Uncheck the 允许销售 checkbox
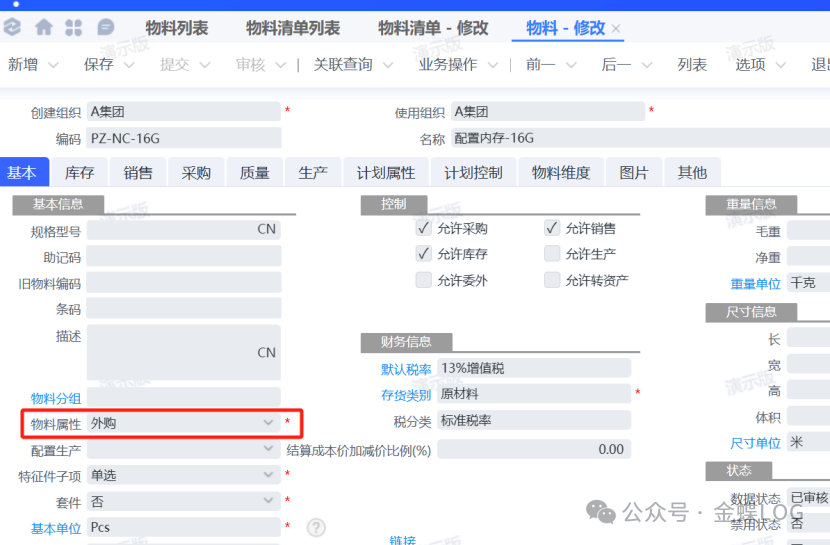The image size is (830, 545). (552, 228)
